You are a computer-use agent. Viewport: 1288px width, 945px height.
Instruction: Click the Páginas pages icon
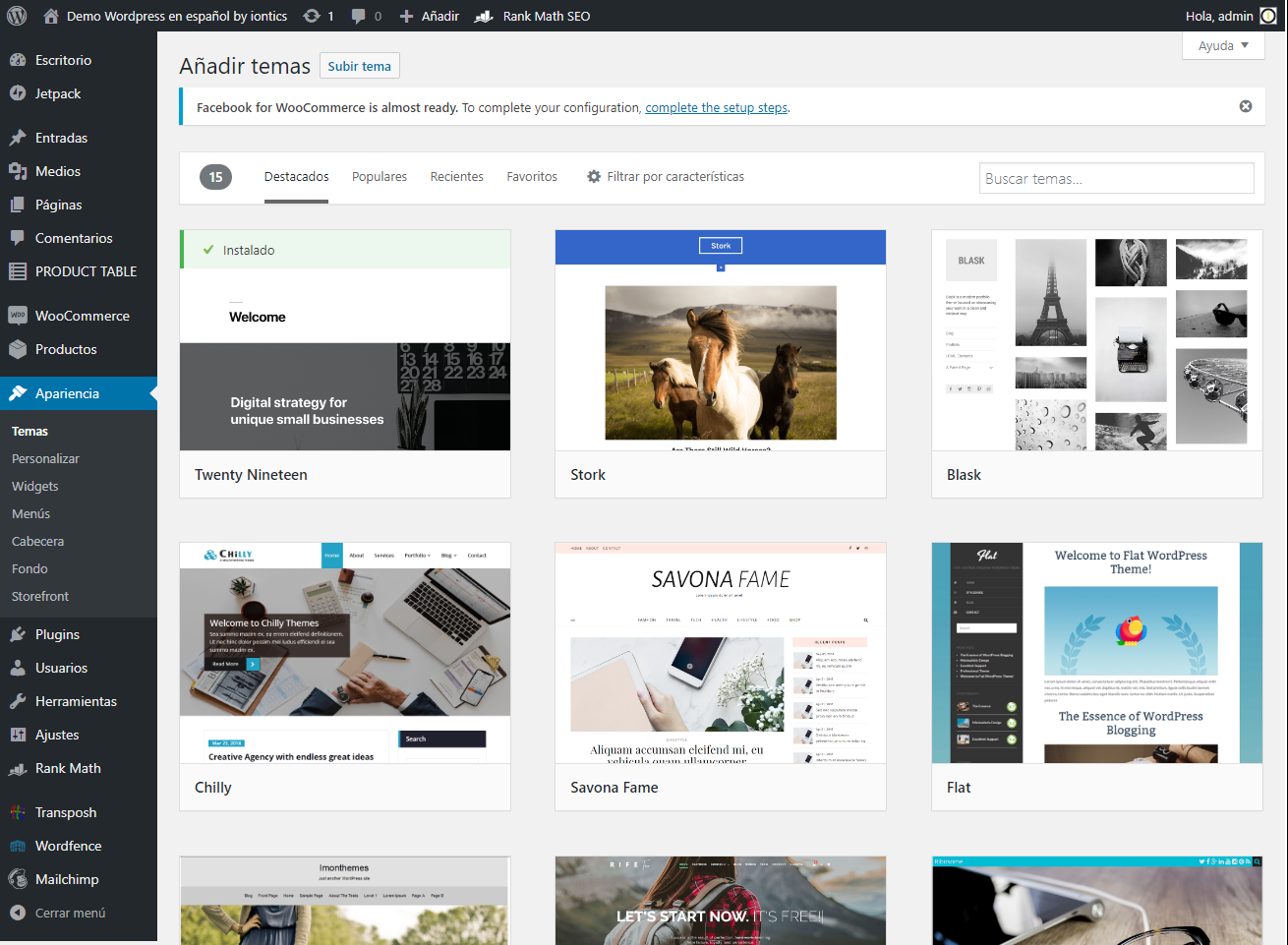(18, 205)
